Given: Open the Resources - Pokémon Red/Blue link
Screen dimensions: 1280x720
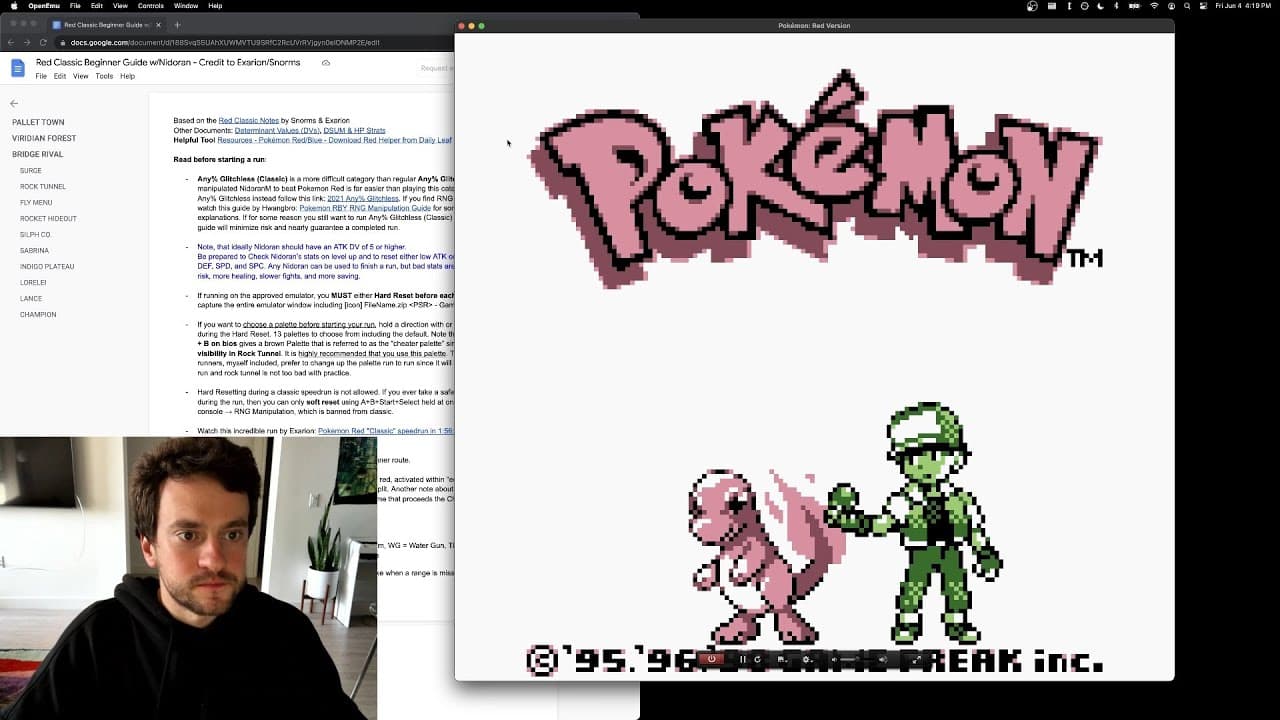Looking at the screenshot, I should [x=334, y=140].
